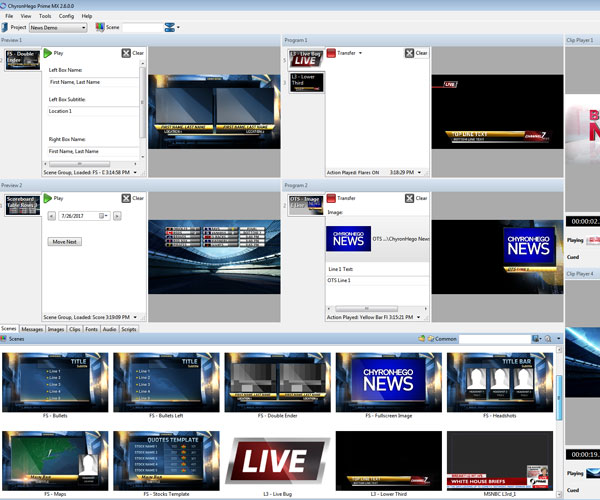Select the L3 - Live Bug scene thumbnail
The width and height of the screenshot is (600, 500).
click(x=277, y=461)
